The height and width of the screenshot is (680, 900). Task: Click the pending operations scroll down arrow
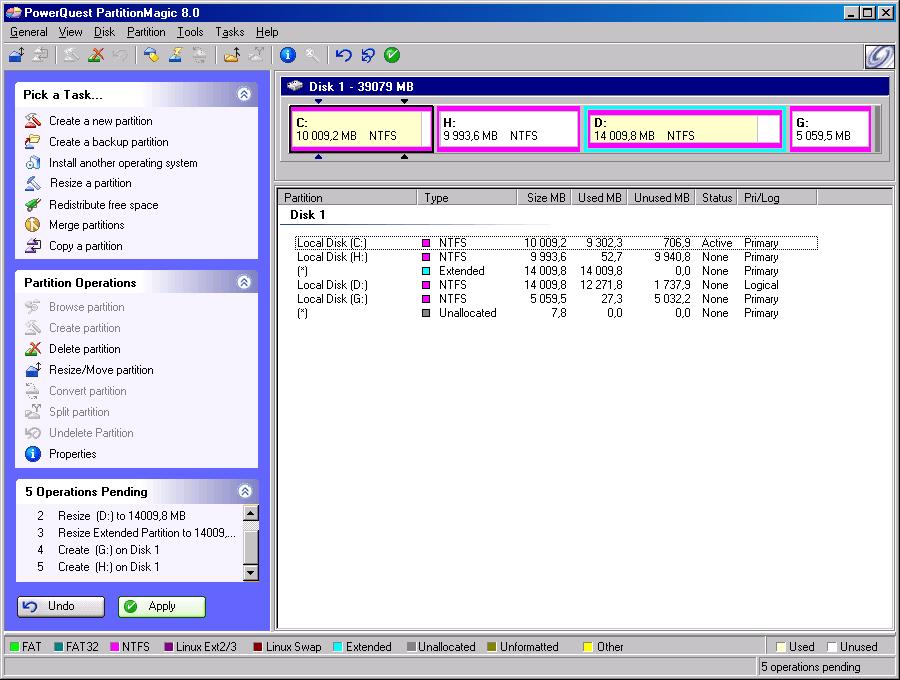tap(251, 573)
